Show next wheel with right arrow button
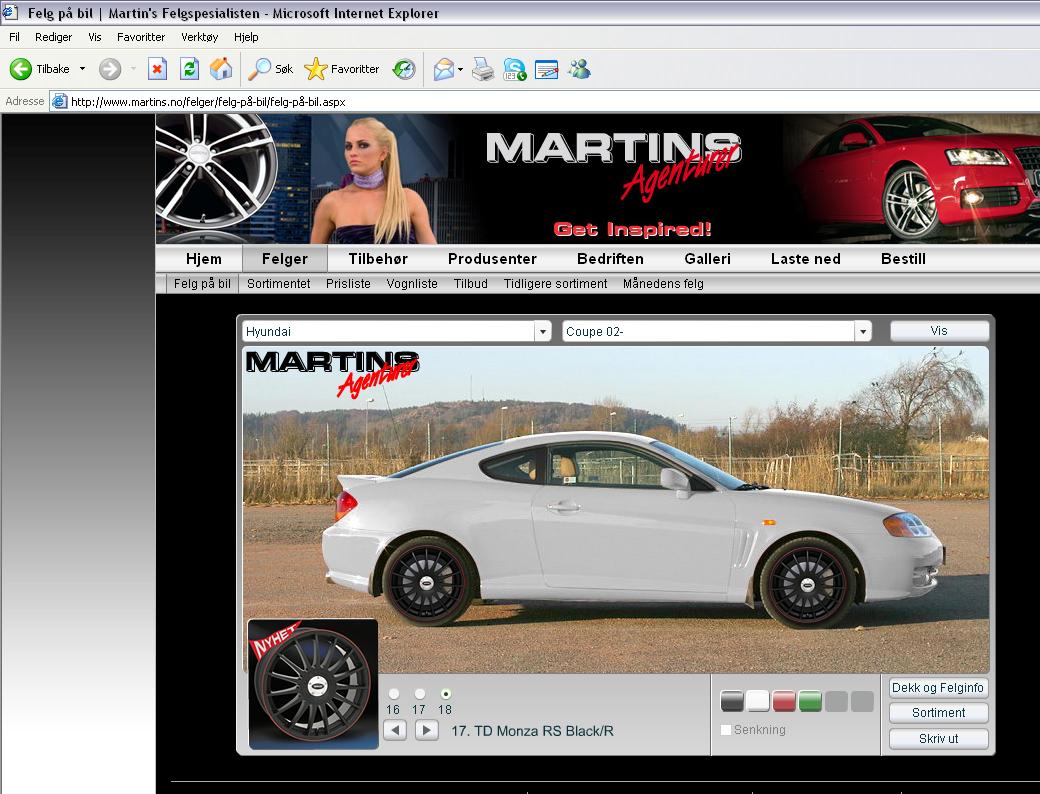Image resolution: width=1040 pixels, height=794 pixels. tap(427, 731)
